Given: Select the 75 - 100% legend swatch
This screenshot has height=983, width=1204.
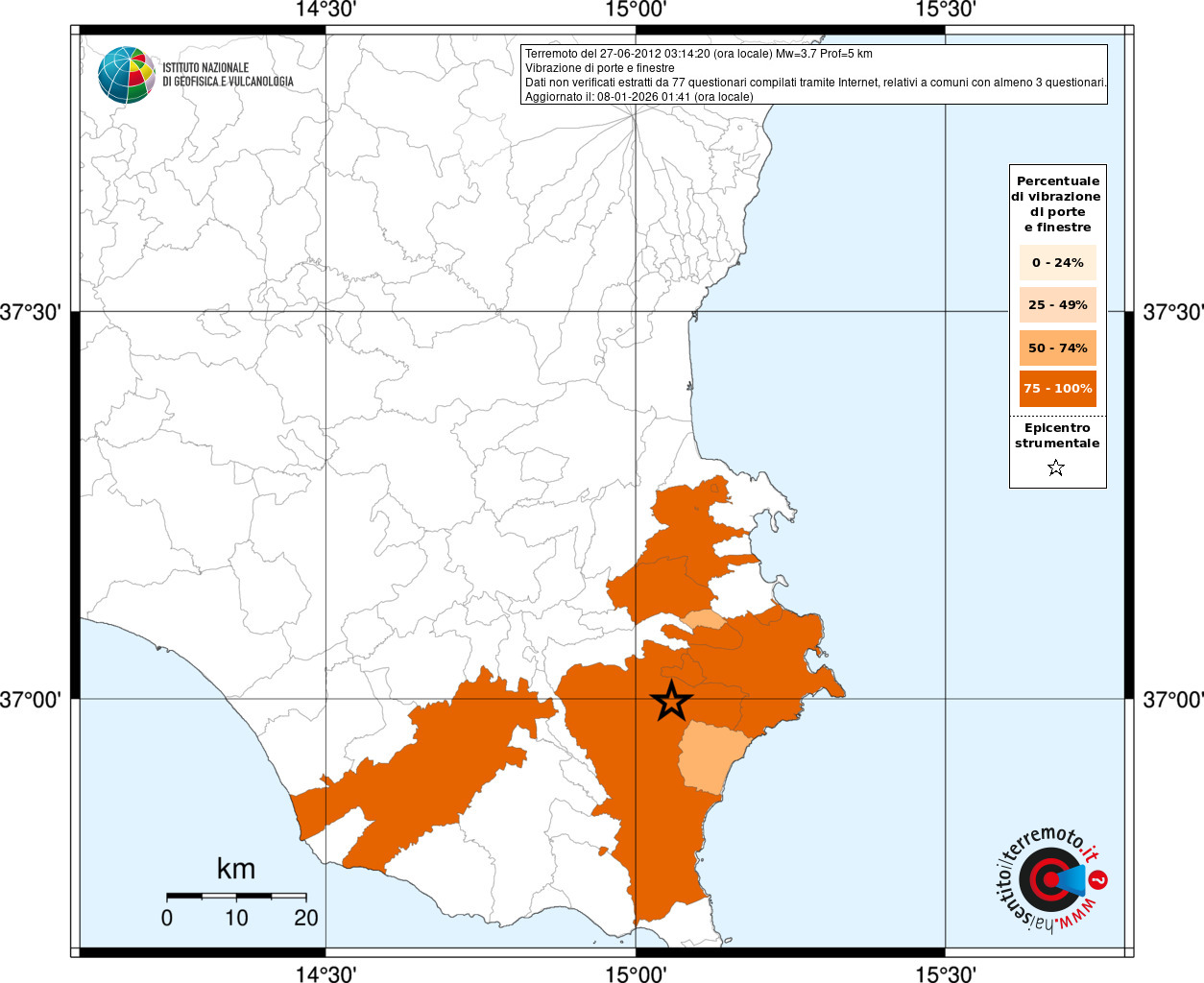Looking at the screenshot, I should [1058, 389].
